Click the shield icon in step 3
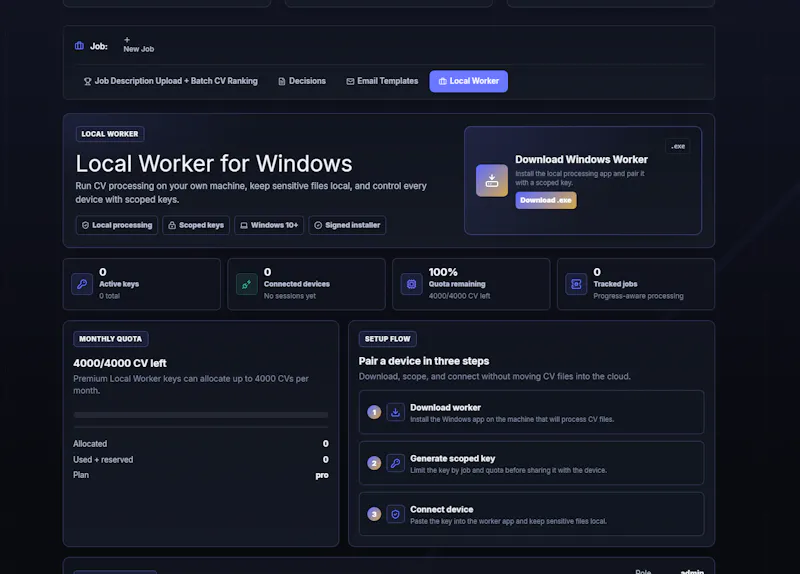The width and height of the screenshot is (800, 574). 395,514
